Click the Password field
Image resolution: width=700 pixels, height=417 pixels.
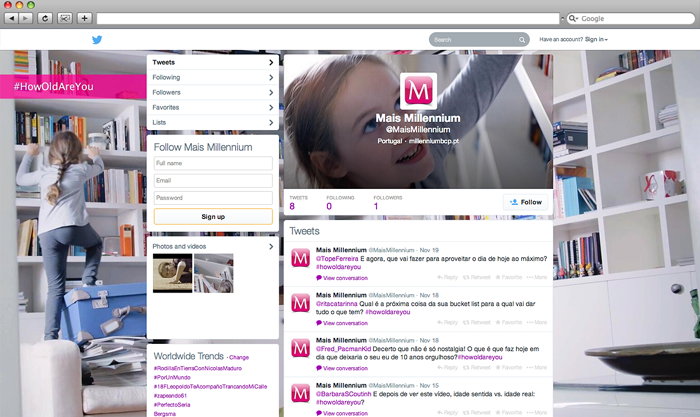tap(213, 198)
